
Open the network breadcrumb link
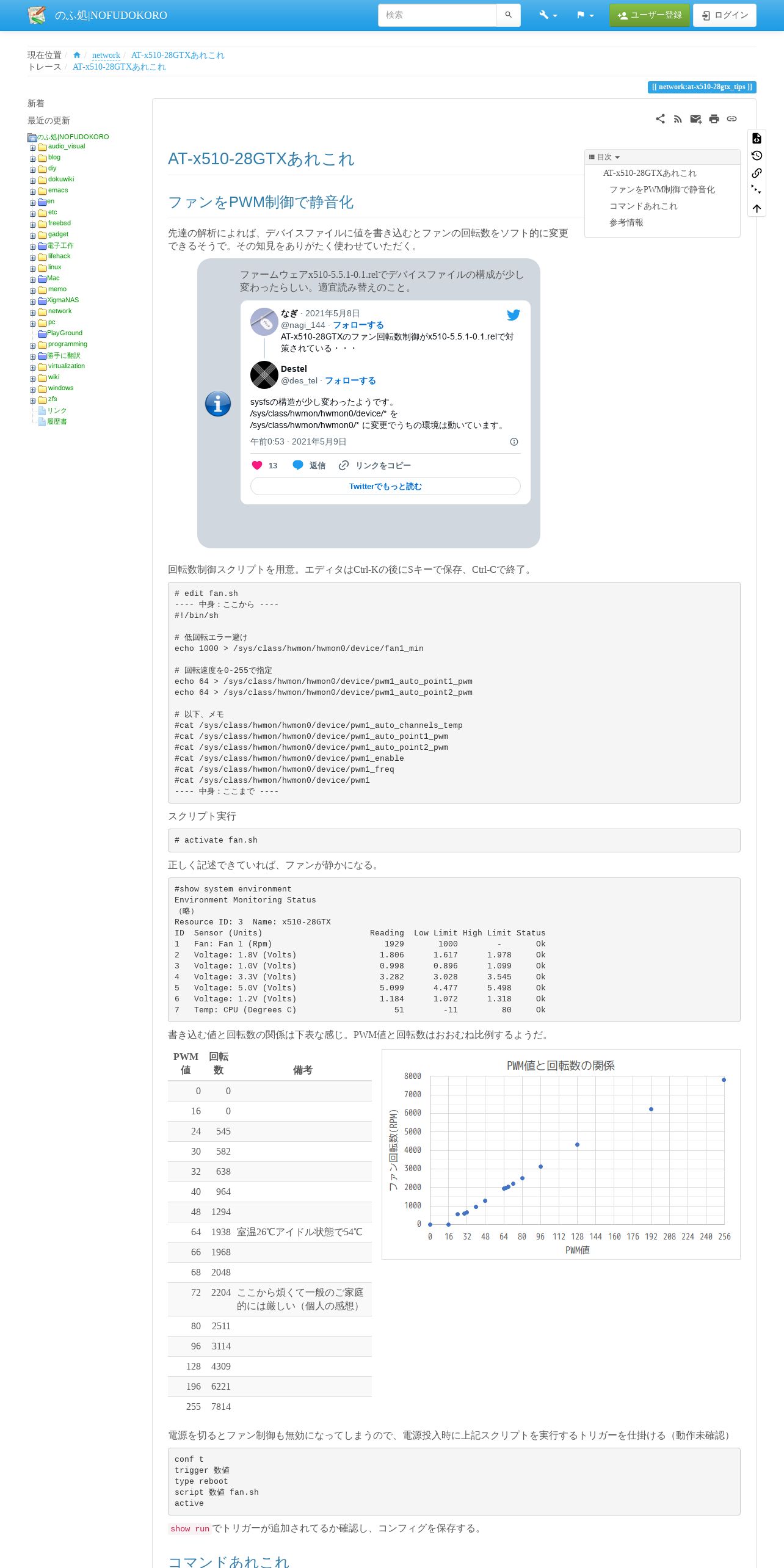tap(106, 55)
